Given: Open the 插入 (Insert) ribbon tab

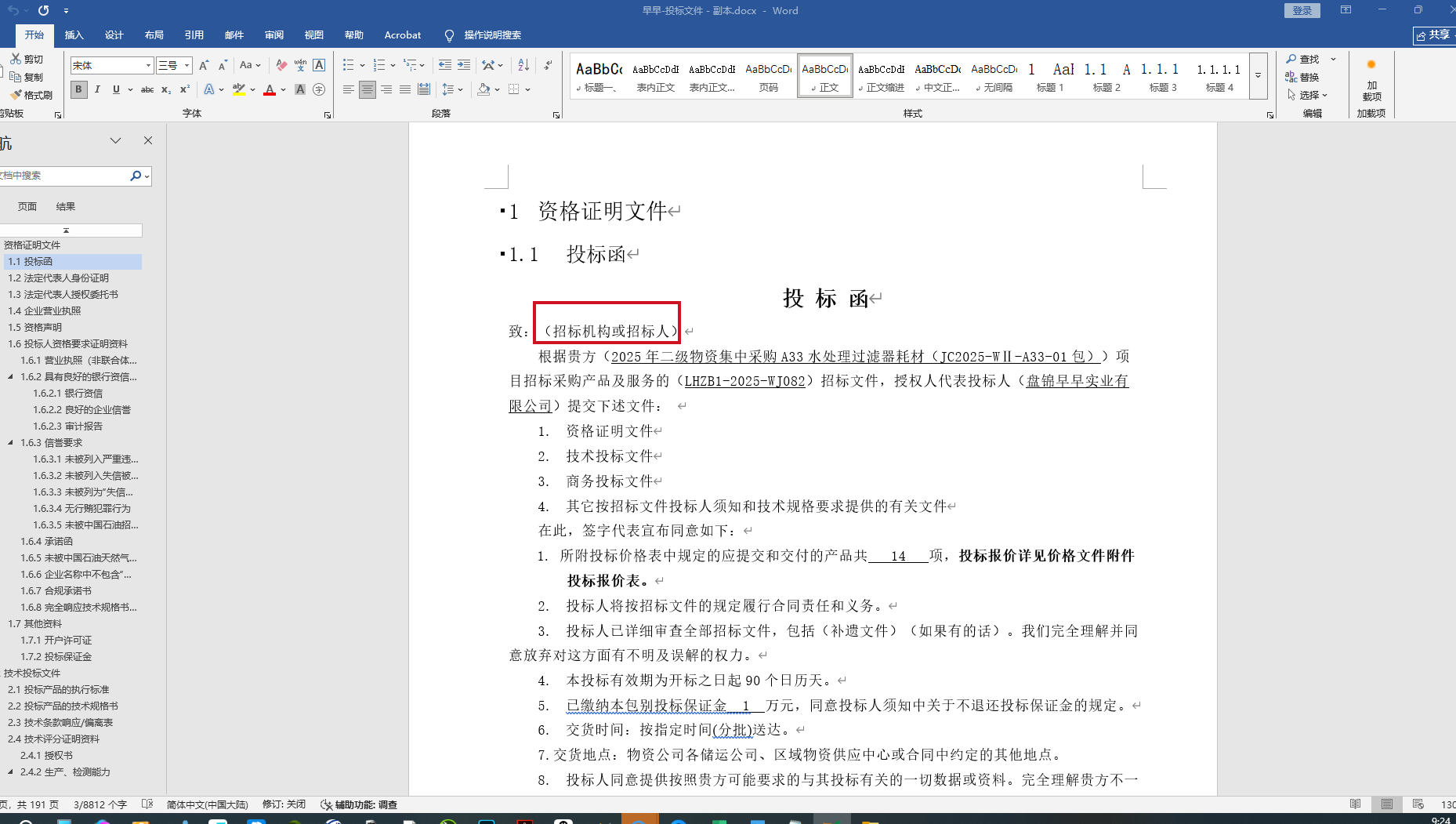Looking at the screenshot, I should pos(74,35).
